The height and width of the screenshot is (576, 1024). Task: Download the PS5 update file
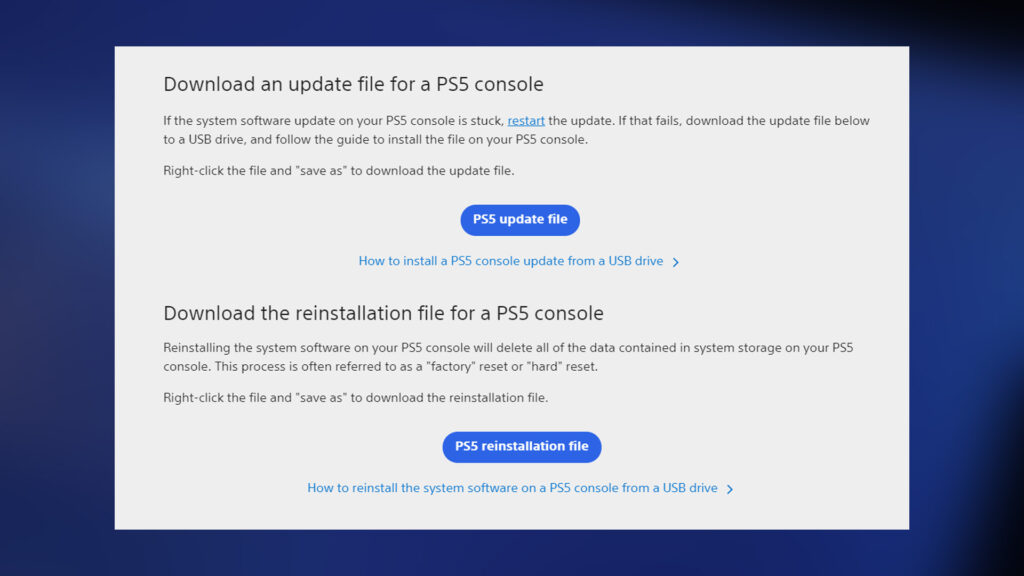(520, 220)
